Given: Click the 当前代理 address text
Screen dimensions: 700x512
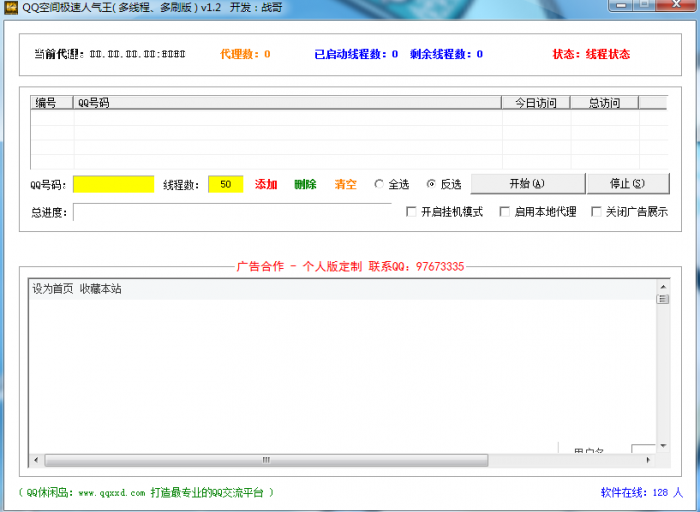Looking at the screenshot, I should (110, 54).
